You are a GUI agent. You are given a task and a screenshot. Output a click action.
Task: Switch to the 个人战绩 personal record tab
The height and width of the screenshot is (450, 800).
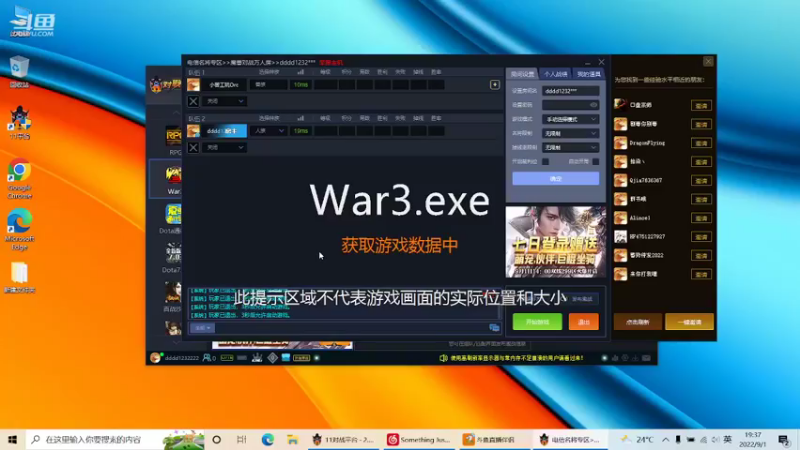556,74
